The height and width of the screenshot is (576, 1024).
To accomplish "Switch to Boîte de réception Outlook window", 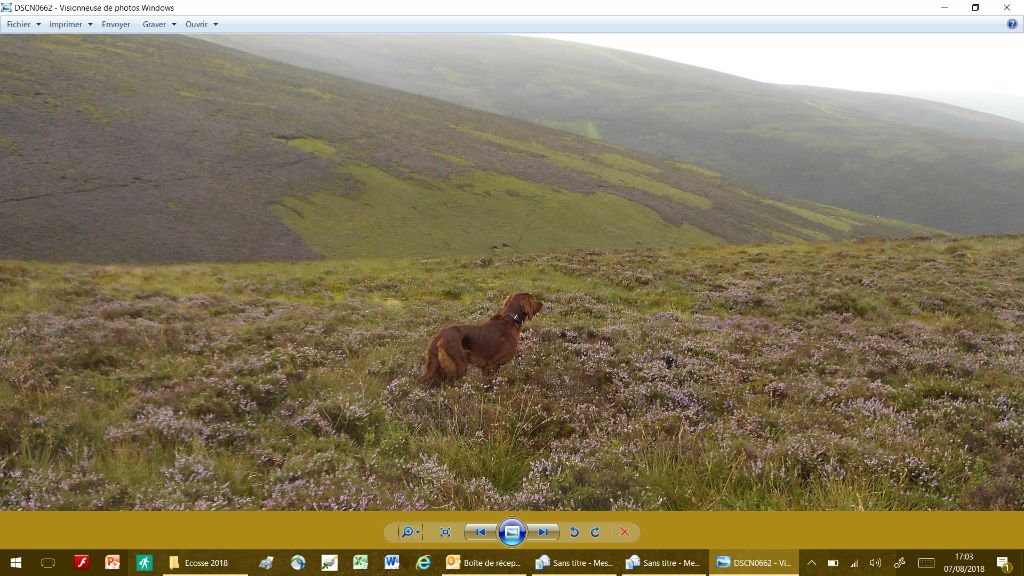I will pyautogui.click(x=484, y=563).
